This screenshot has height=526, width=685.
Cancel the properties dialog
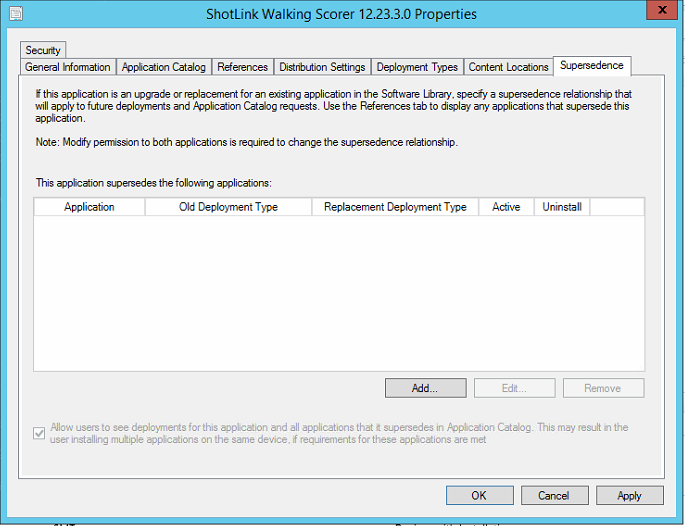point(554,495)
